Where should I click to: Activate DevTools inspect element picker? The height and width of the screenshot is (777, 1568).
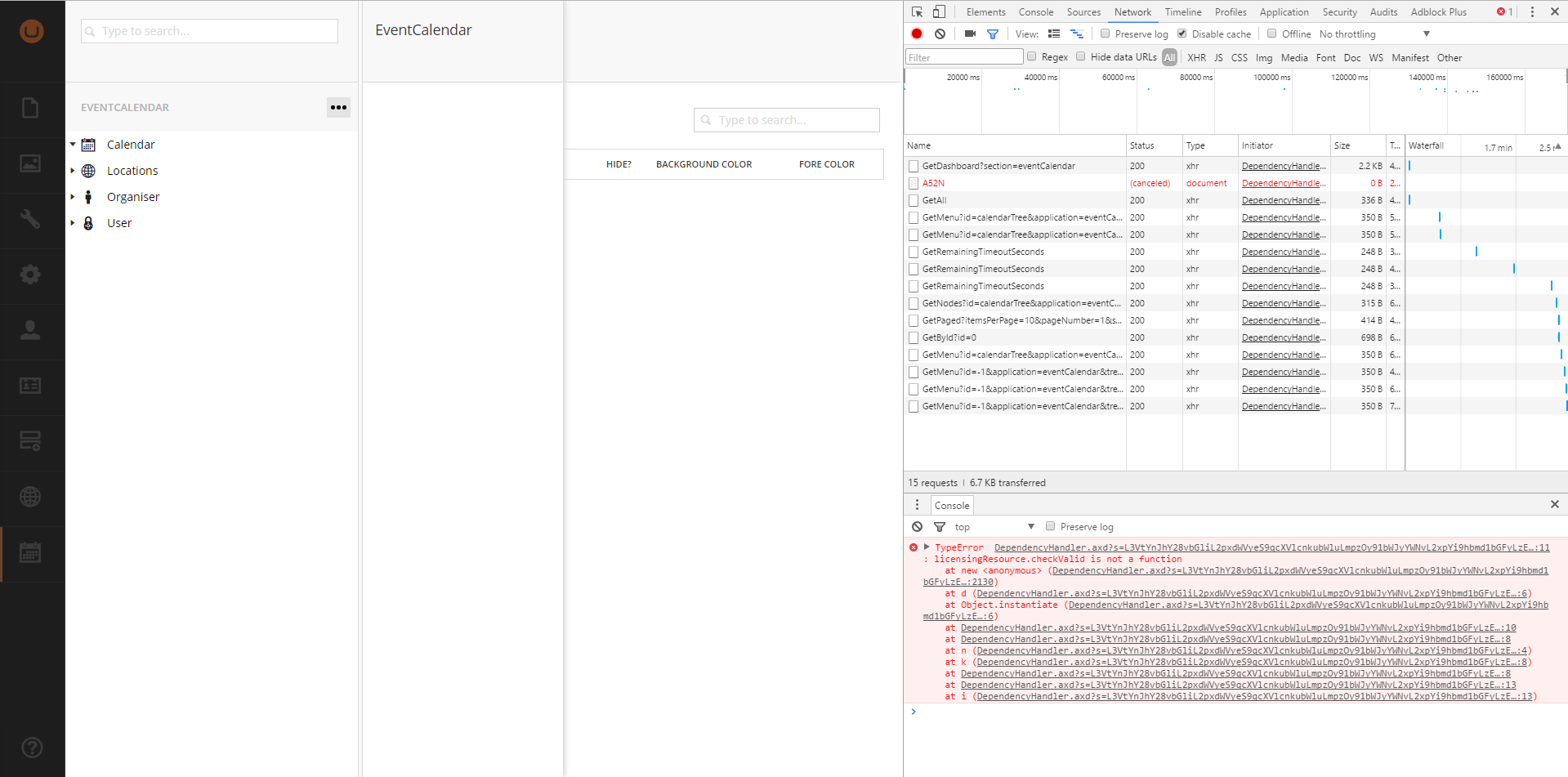[918, 11]
